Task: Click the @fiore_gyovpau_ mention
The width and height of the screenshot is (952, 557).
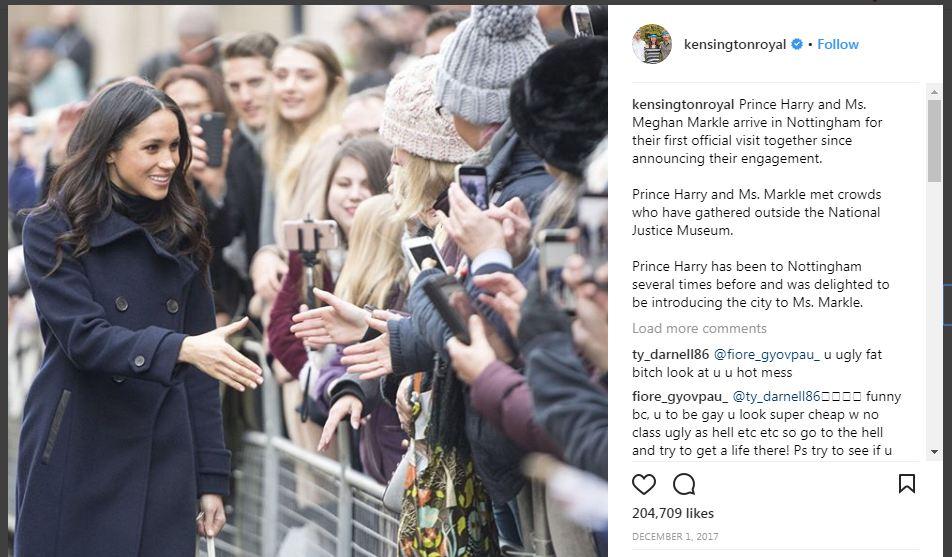Action: click(x=766, y=354)
